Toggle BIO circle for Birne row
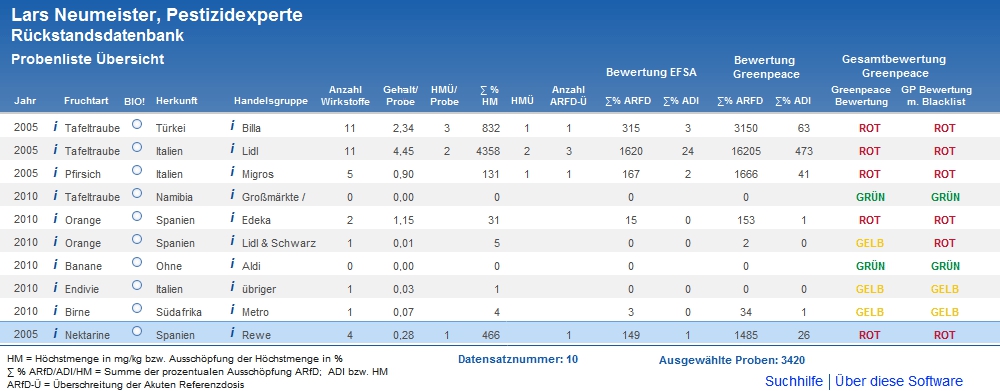 pyautogui.click(x=136, y=308)
